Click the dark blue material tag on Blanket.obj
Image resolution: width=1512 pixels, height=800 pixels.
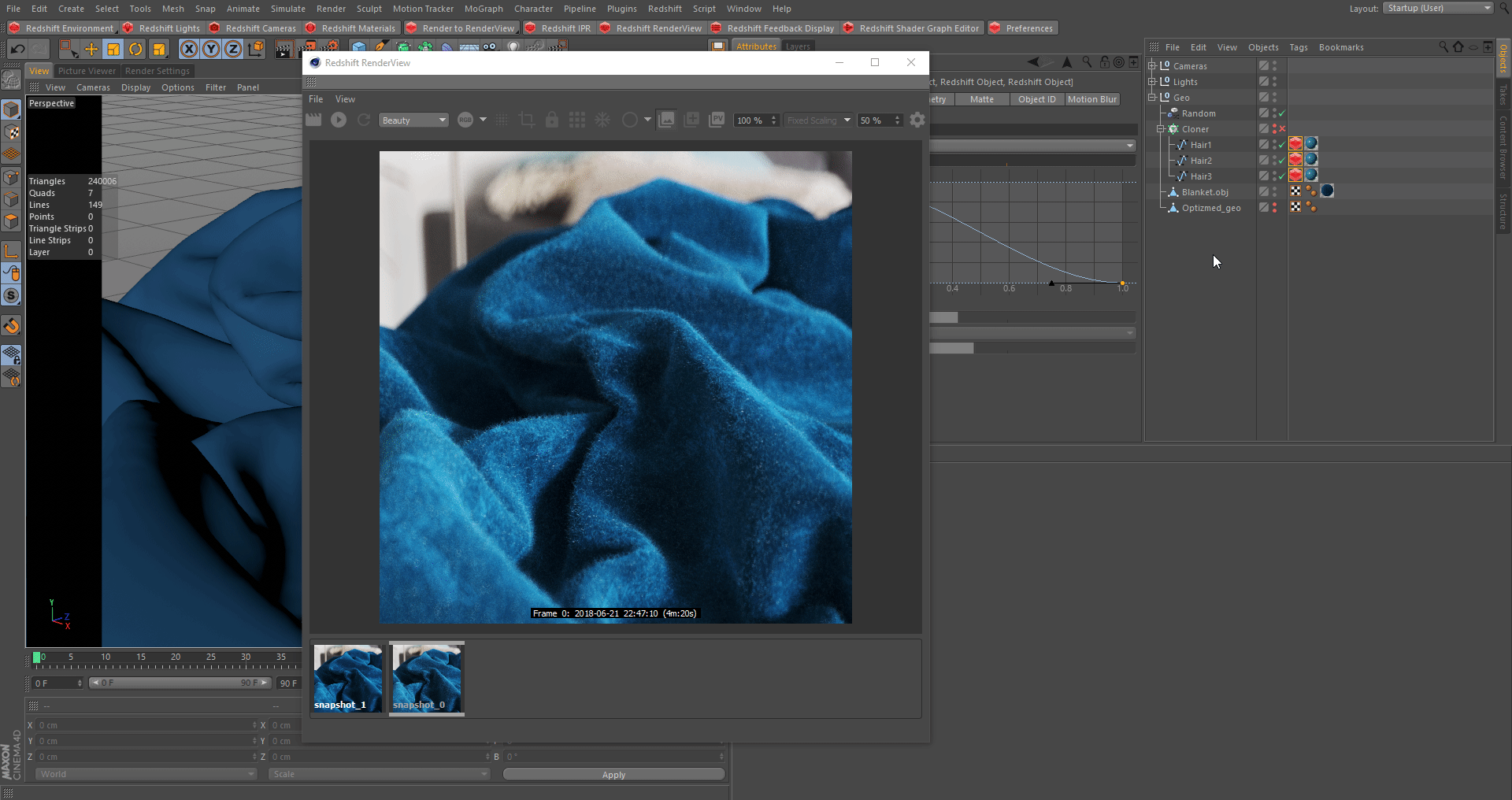tap(1327, 191)
